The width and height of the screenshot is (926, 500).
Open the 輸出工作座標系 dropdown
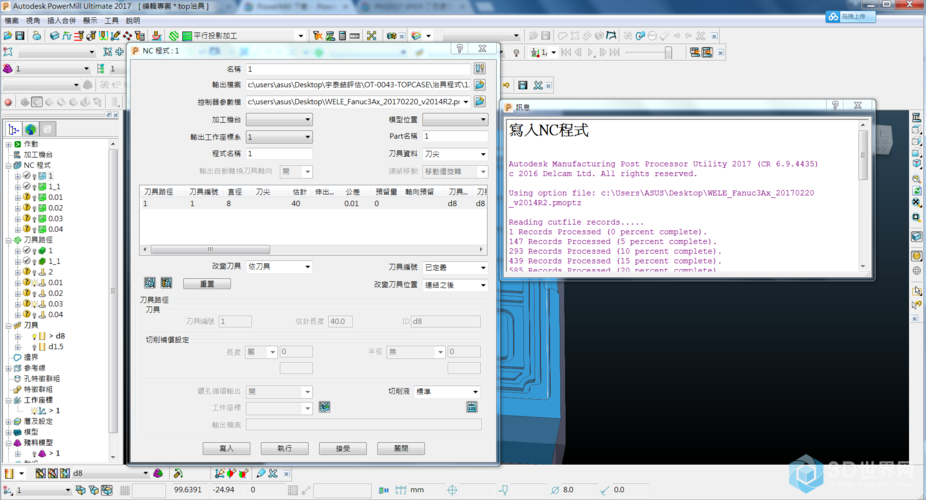[x=279, y=137]
